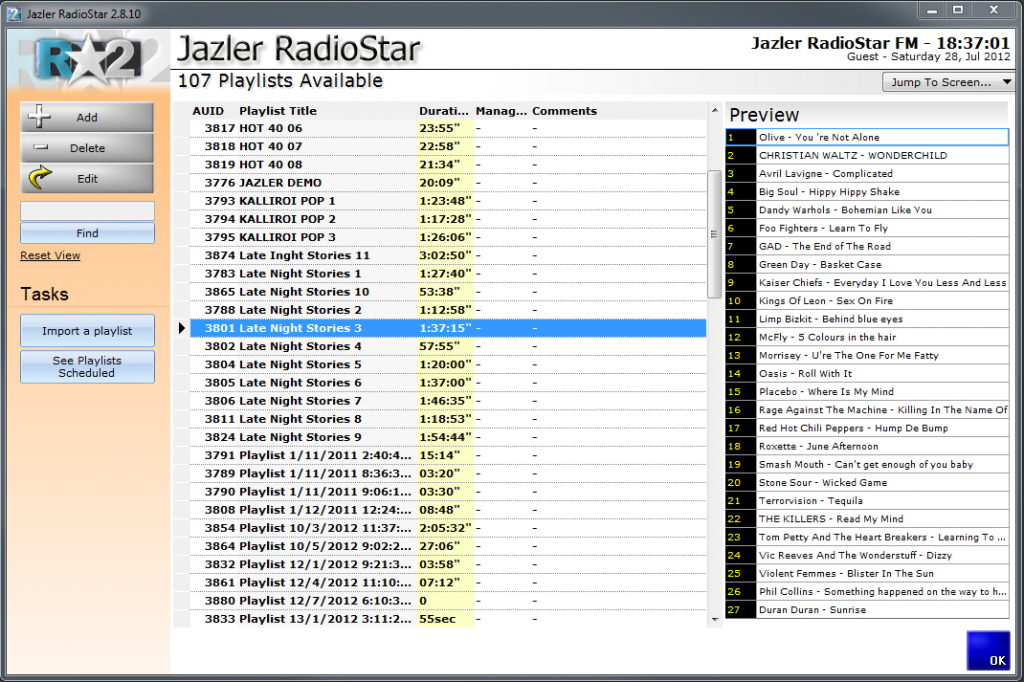Click the scroll up arrow of playlist list
The height and width of the screenshot is (682, 1024).
(x=714, y=110)
